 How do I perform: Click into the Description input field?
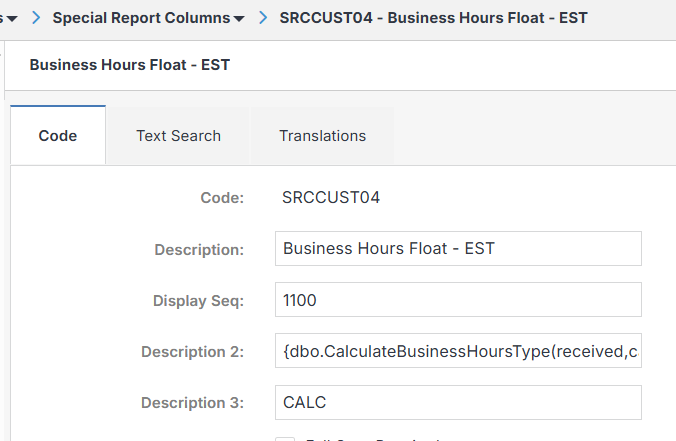click(457, 248)
